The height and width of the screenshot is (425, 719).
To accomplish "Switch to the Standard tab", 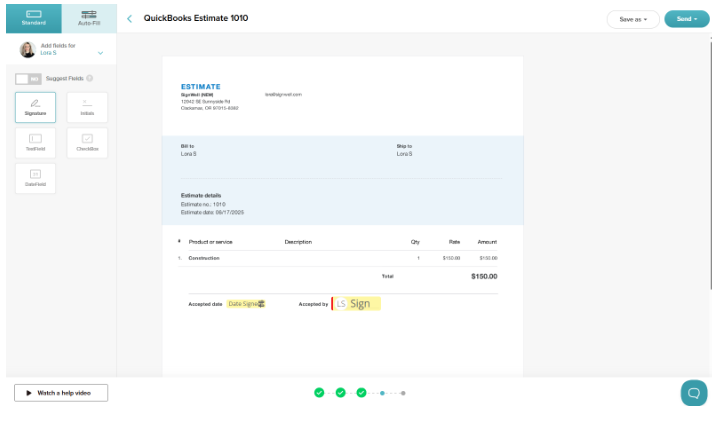I will click(x=34, y=17).
